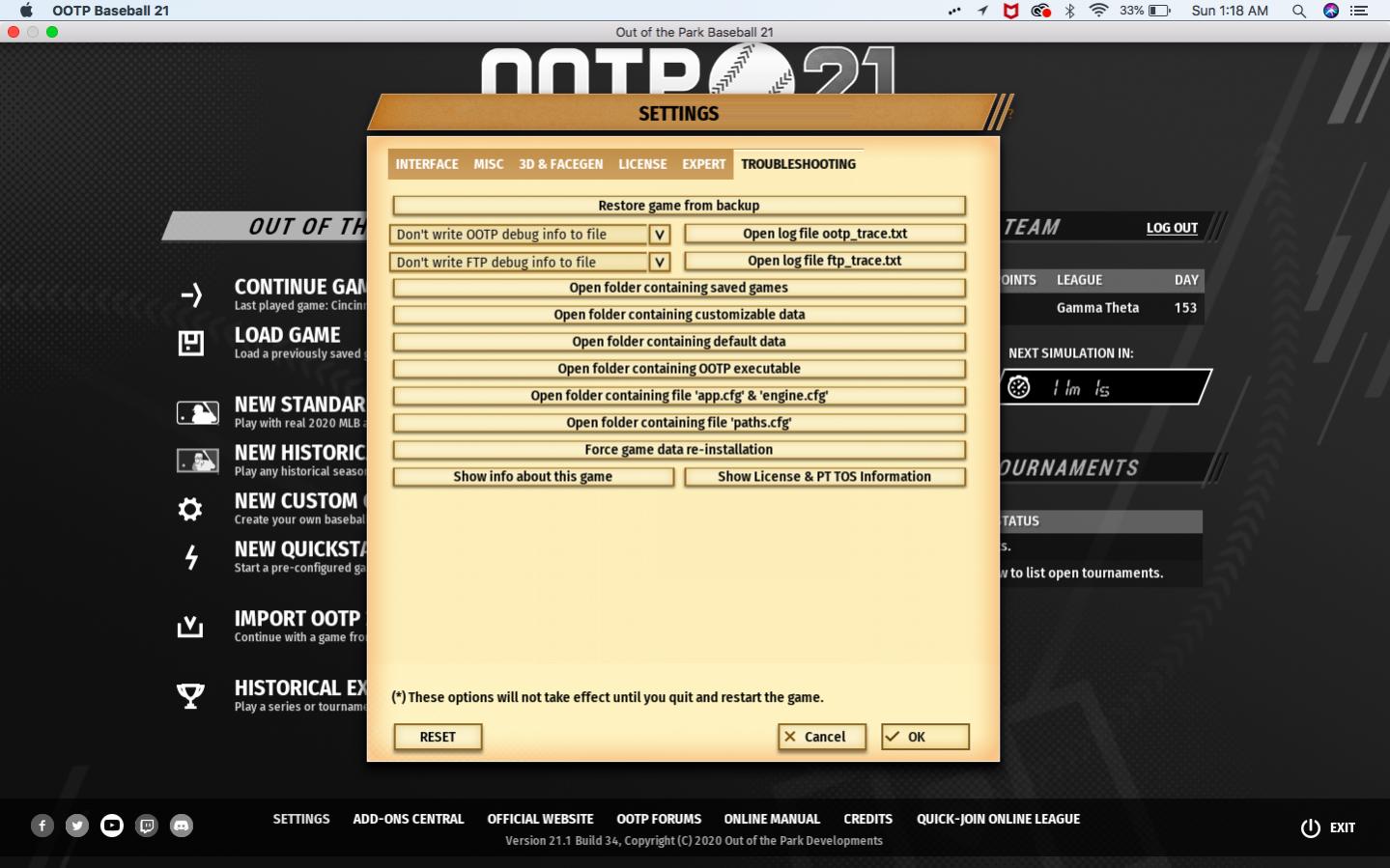Switch to the MISC tab
Viewport: 1390px width, 868px height.
[488, 164]
